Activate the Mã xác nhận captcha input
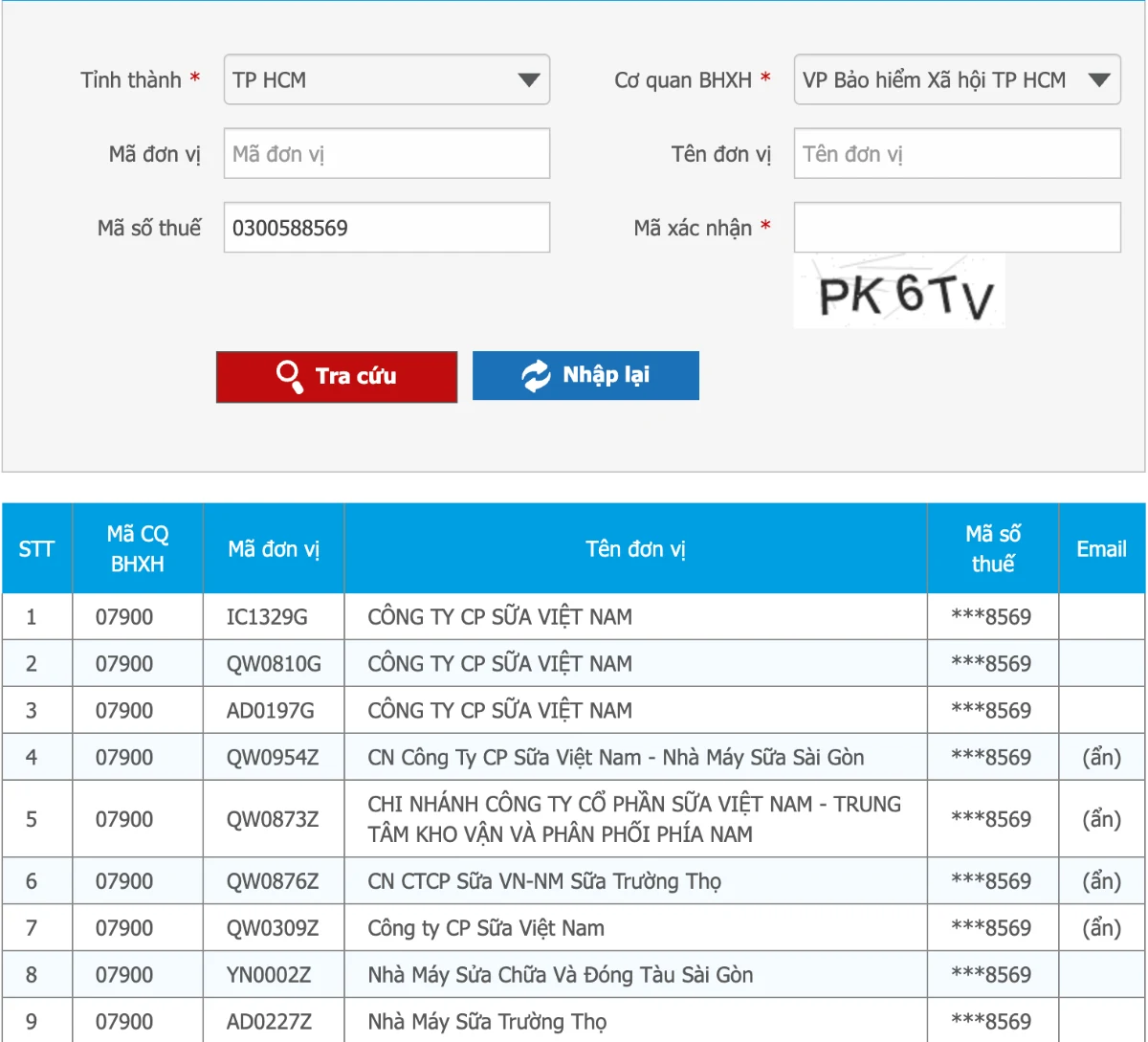1148x1042 pixels. 957,227
